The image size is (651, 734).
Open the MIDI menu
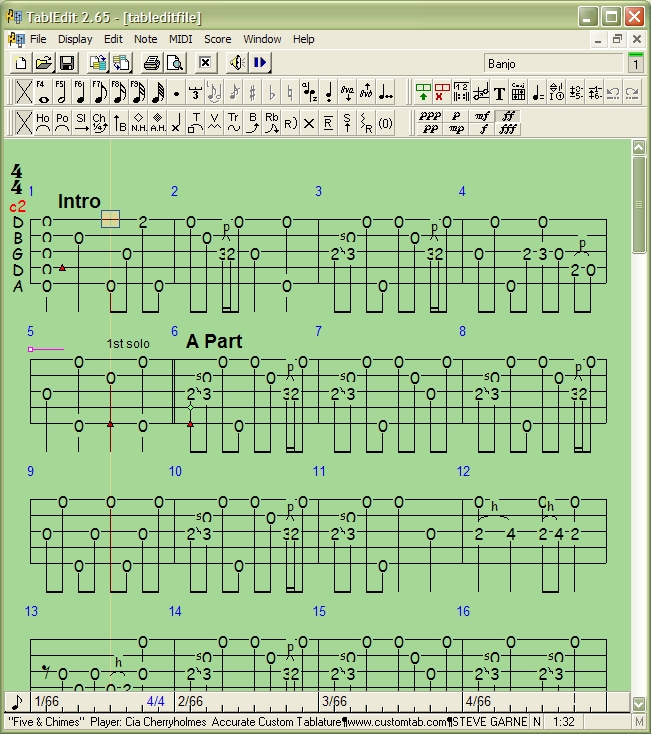pyautogui.click(x=180, y=39)
